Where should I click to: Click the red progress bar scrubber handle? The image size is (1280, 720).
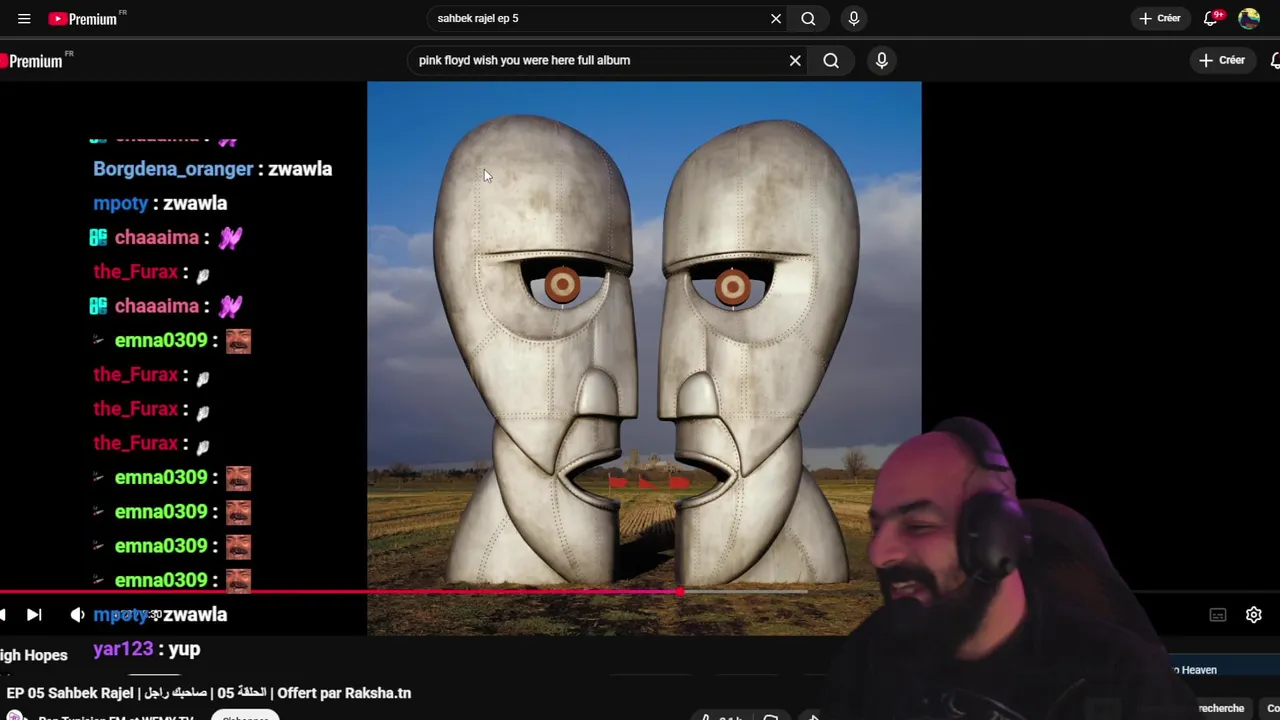click(680, 592)
